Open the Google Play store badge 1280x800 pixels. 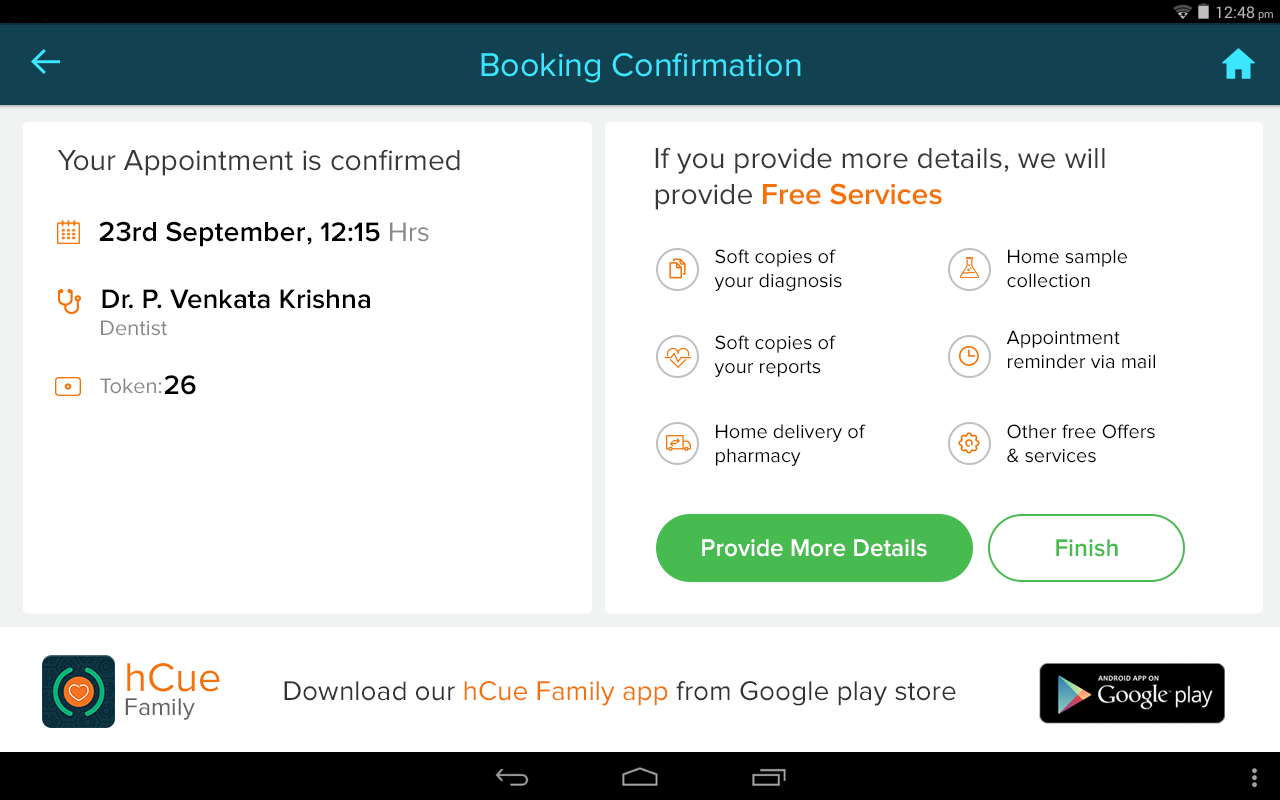(1132, 693)
